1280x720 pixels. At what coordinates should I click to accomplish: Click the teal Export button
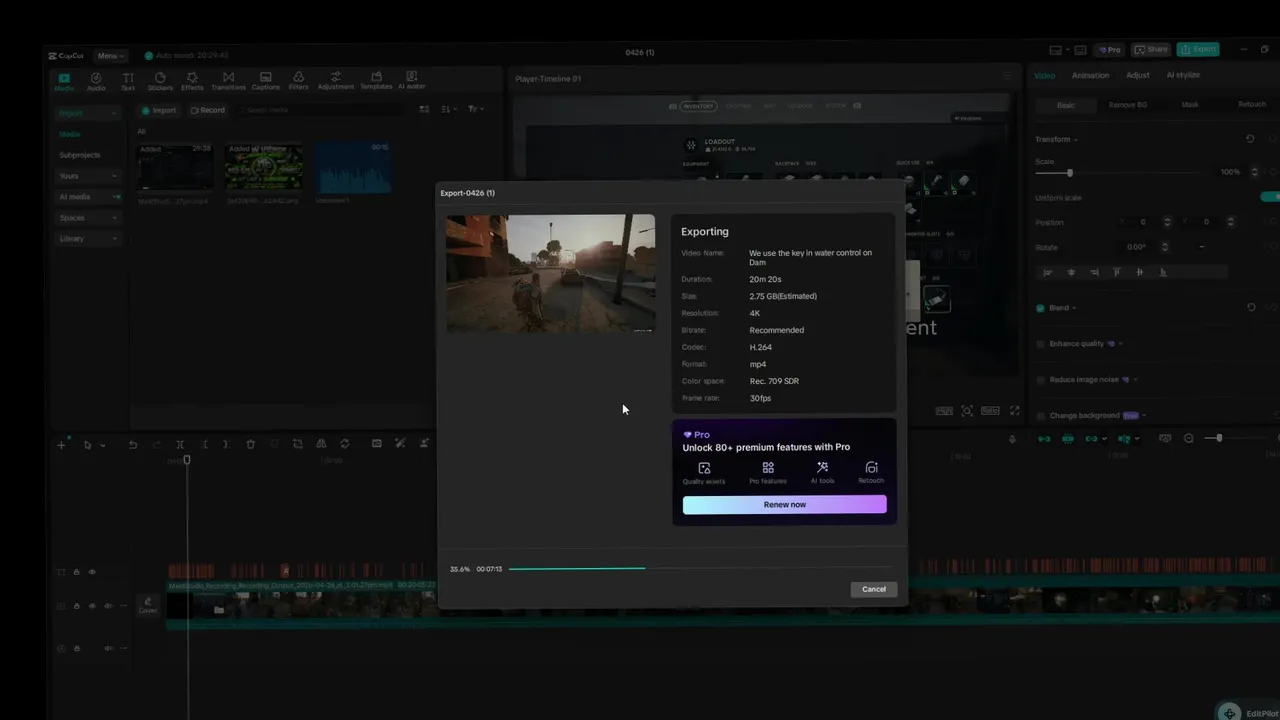click(x=1198, y=49)
